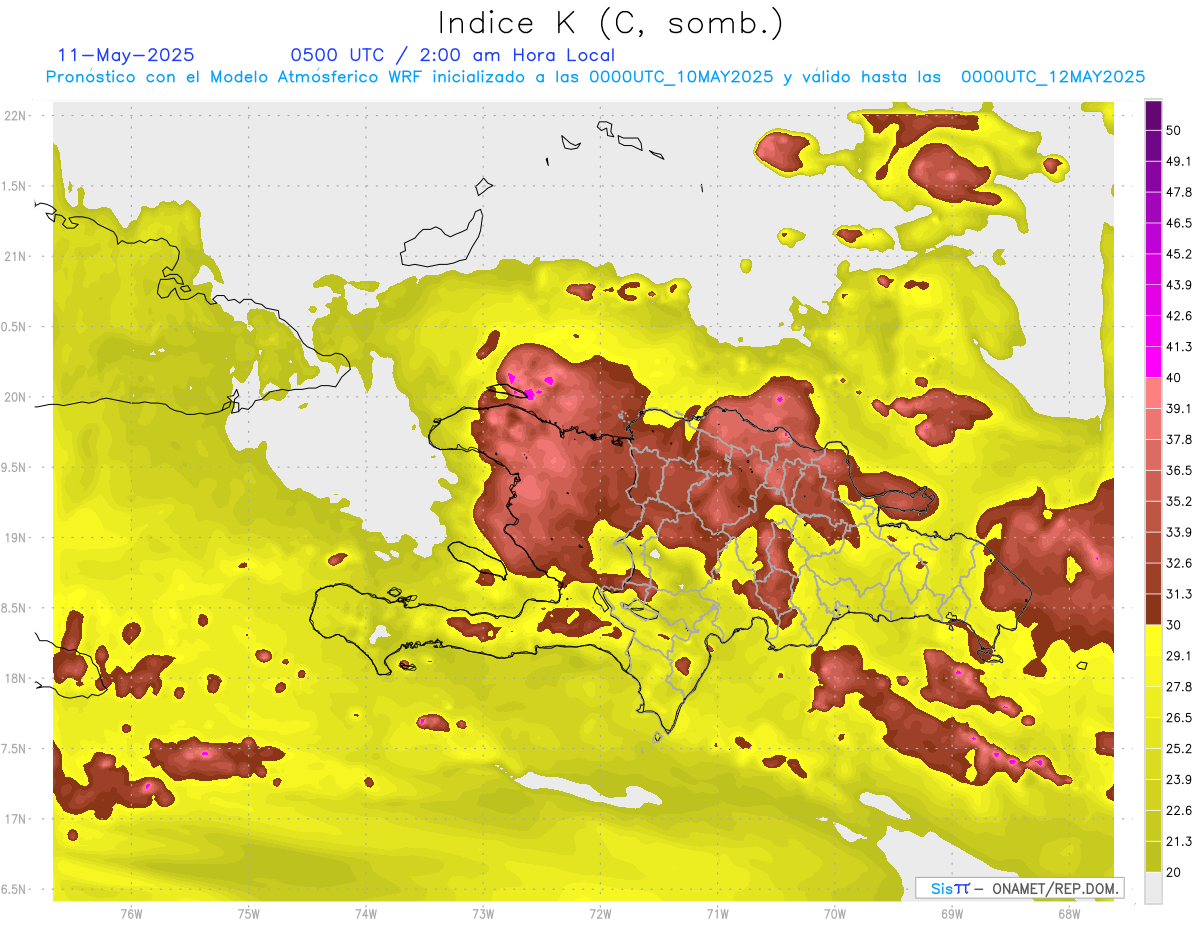Viewport: 1200px width, 927px height.
Task: Click the "41.3" color scale label
Action: [x=1179, y=347]
